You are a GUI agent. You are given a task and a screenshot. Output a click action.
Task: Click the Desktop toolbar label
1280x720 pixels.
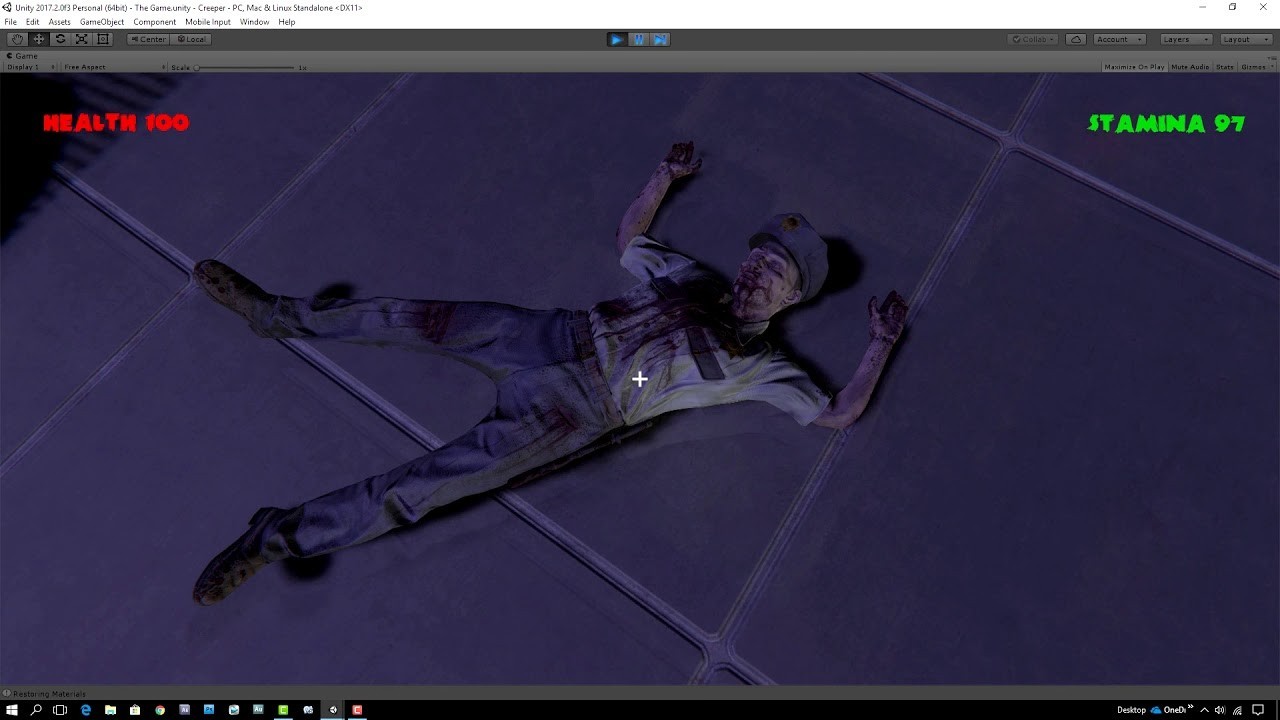(1131, 710)
